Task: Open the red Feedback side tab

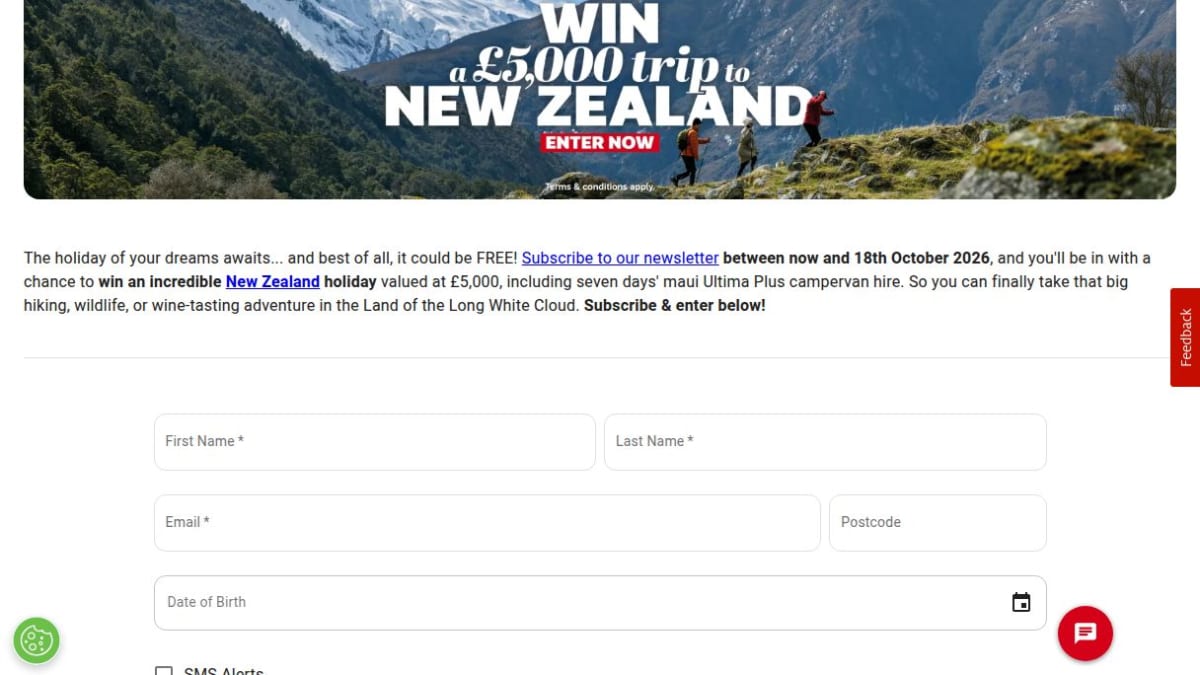Action: [1185, 337]
